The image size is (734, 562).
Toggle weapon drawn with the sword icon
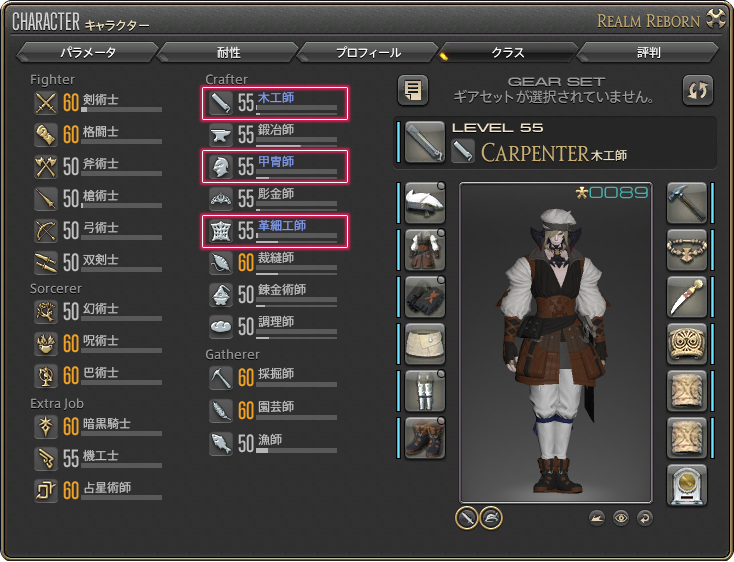pos(466,518)
